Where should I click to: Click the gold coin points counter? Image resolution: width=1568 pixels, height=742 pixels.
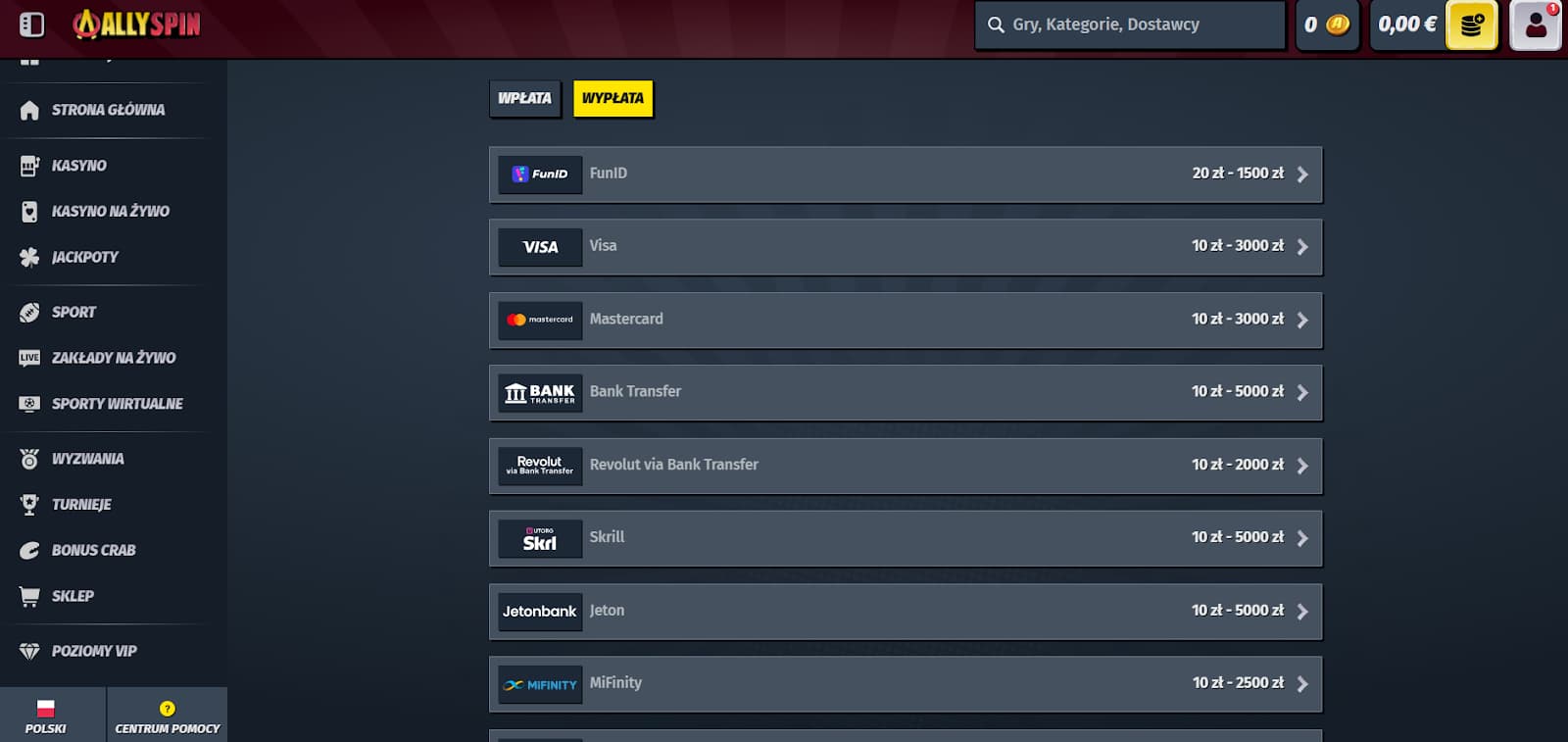point(1327,25)
